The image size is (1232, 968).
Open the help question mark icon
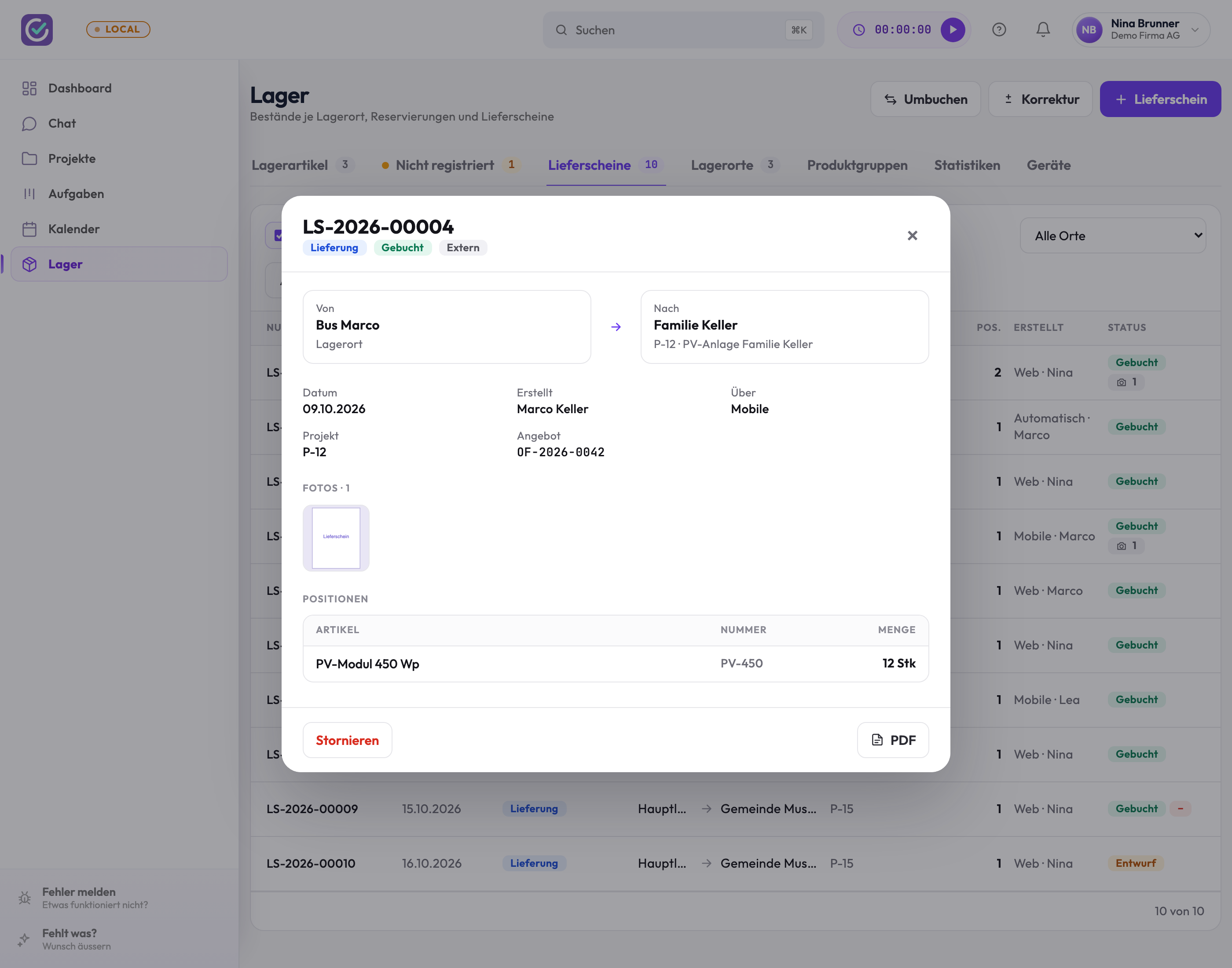(x=999, y=30)
